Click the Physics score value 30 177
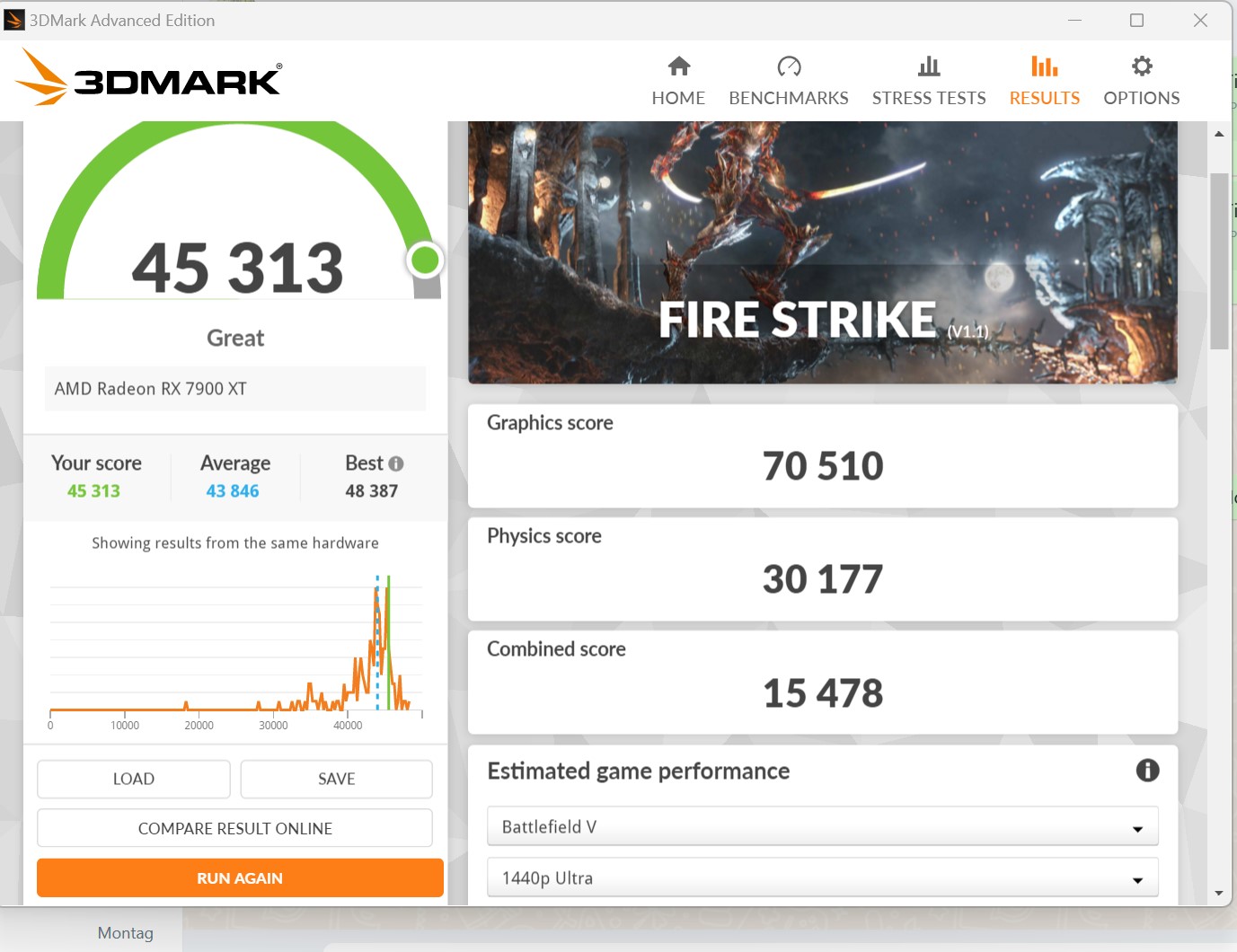1237x952 pixels. coord(823,579)
